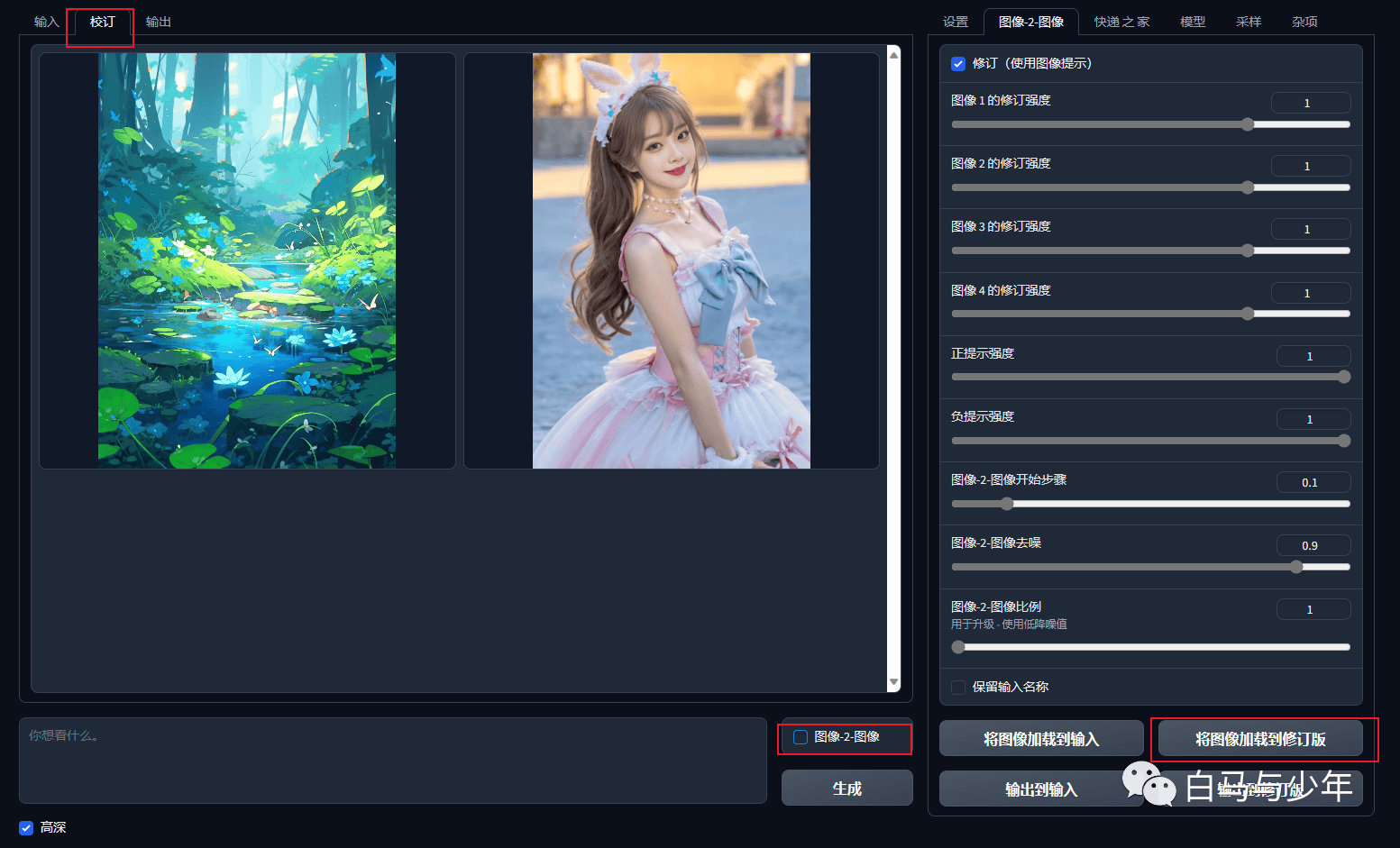Click 将图像加载到修订版 button
The width and height of the screenshot is (1400, 848).
[x=1260, y=739]
